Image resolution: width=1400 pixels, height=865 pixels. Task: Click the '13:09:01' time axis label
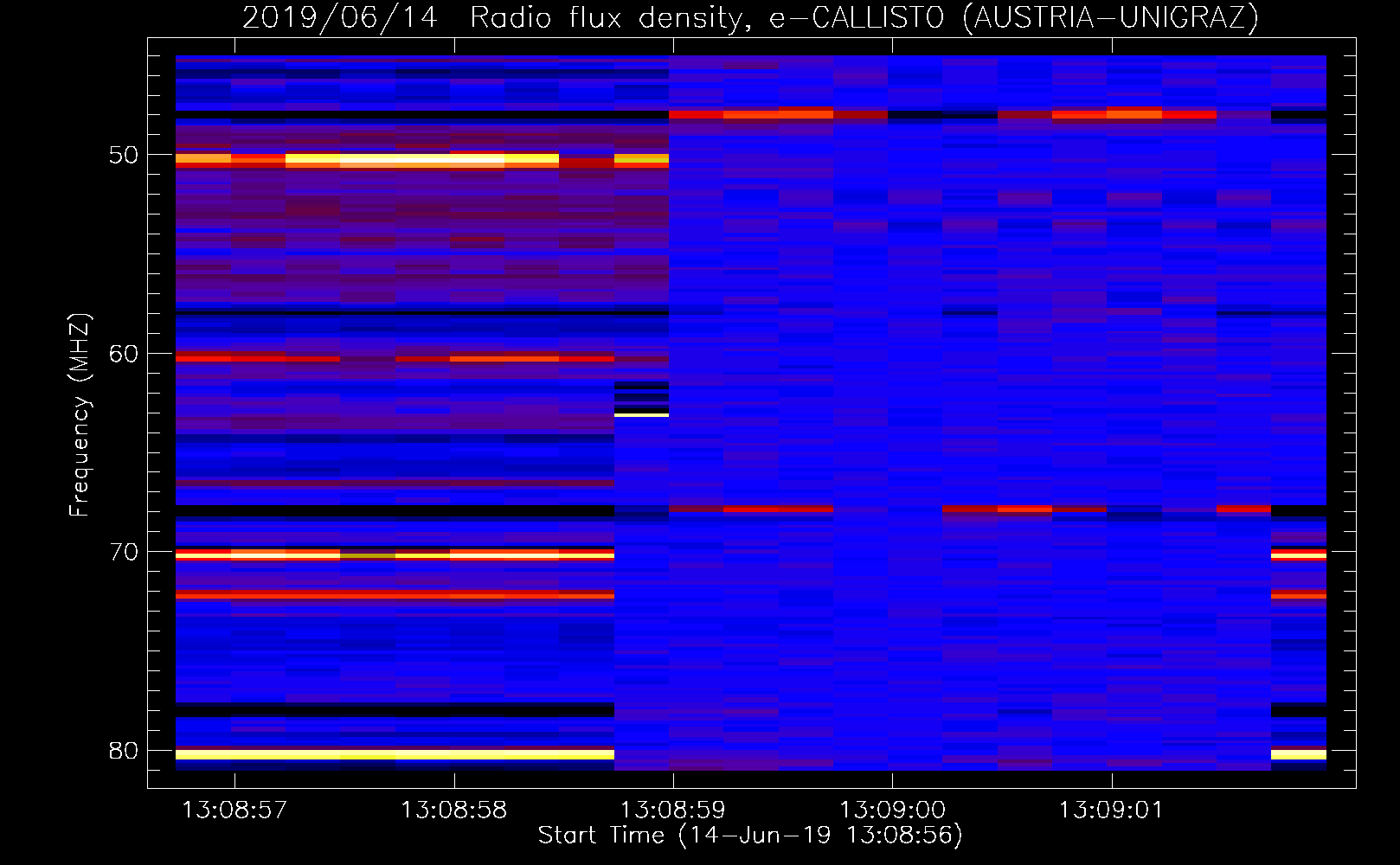click(1111, 811)
